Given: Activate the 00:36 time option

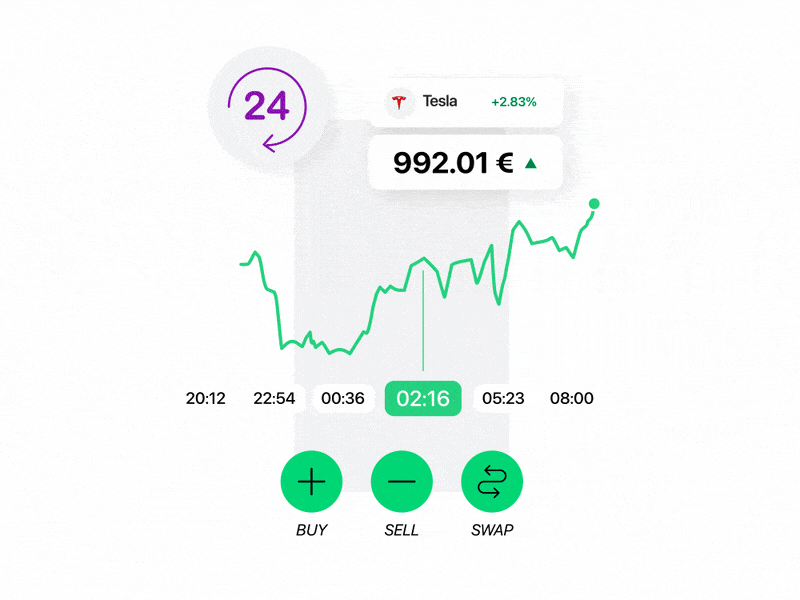Looking at the screenshot, I should click(x=344, y=398).
